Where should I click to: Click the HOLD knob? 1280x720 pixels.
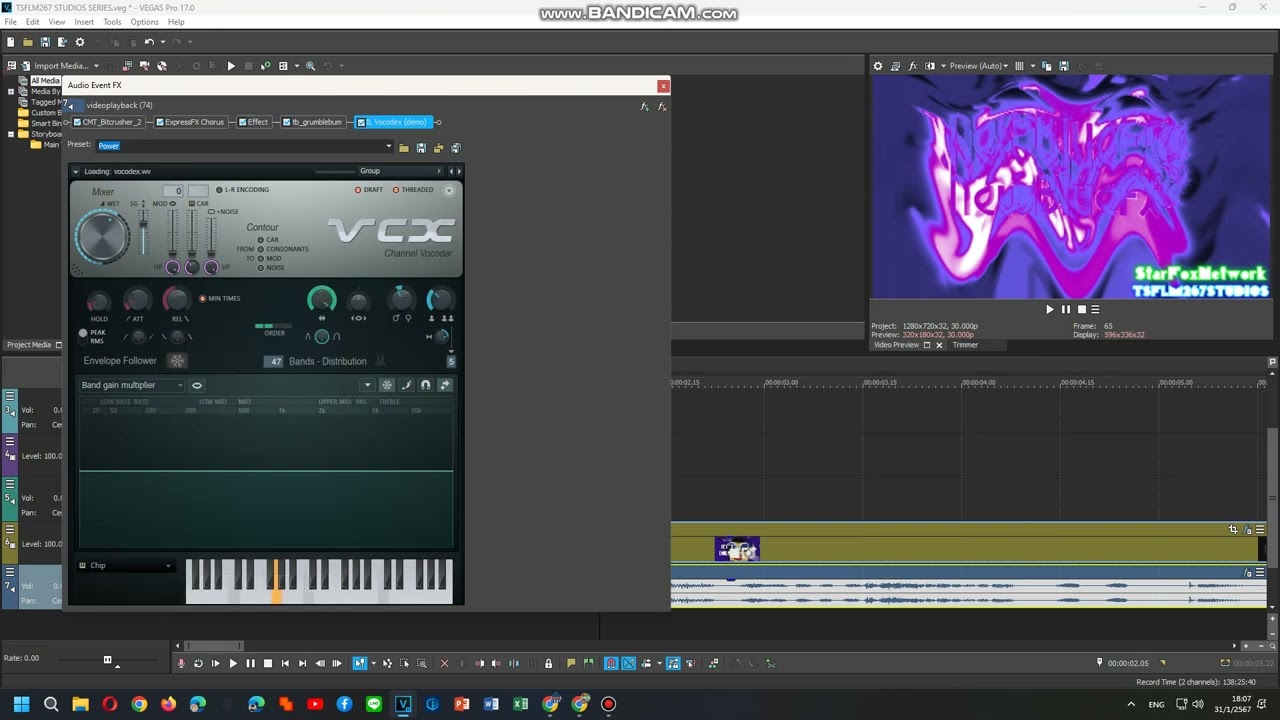pyautogui.click(x=98, y=302)
